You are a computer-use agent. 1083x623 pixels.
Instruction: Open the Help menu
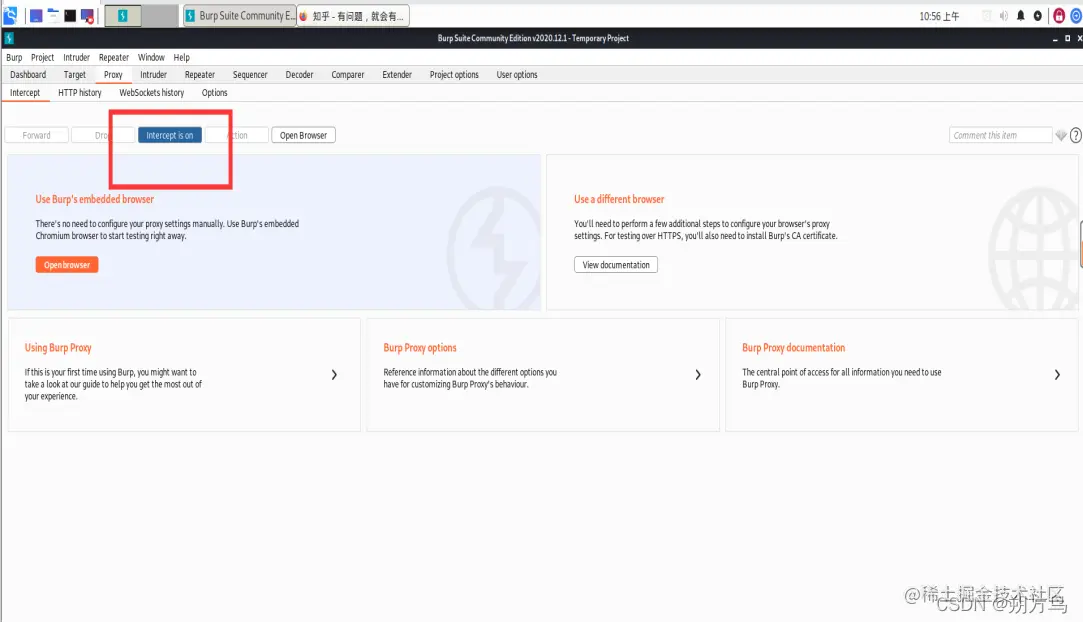pyautogui.click(x=181, y=57)
